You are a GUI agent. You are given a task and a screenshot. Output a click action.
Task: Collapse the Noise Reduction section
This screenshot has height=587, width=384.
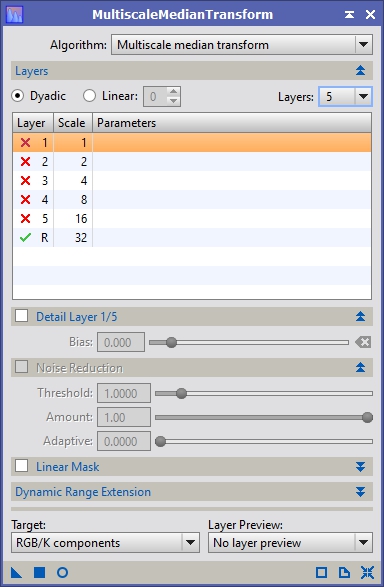[360, 367]
